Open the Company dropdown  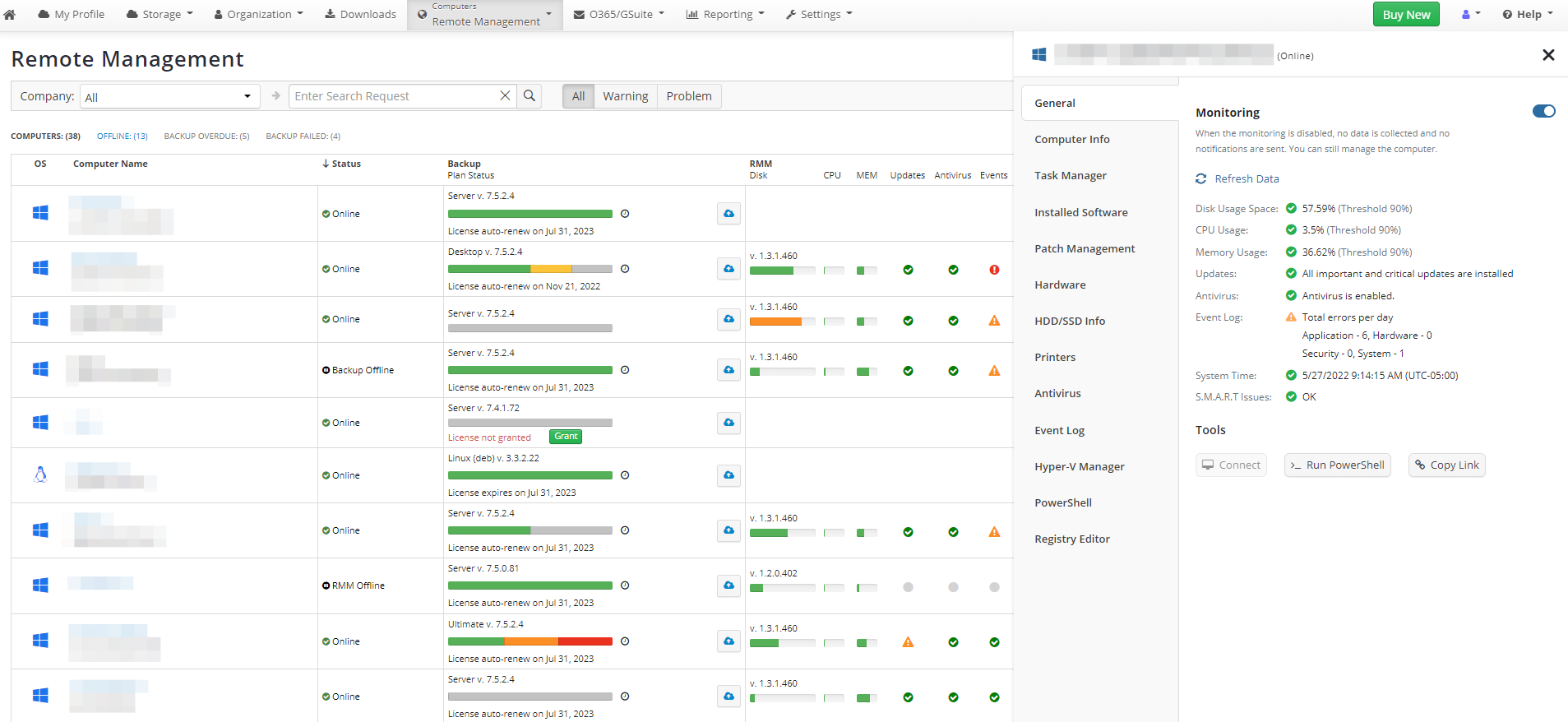(169, 96)
